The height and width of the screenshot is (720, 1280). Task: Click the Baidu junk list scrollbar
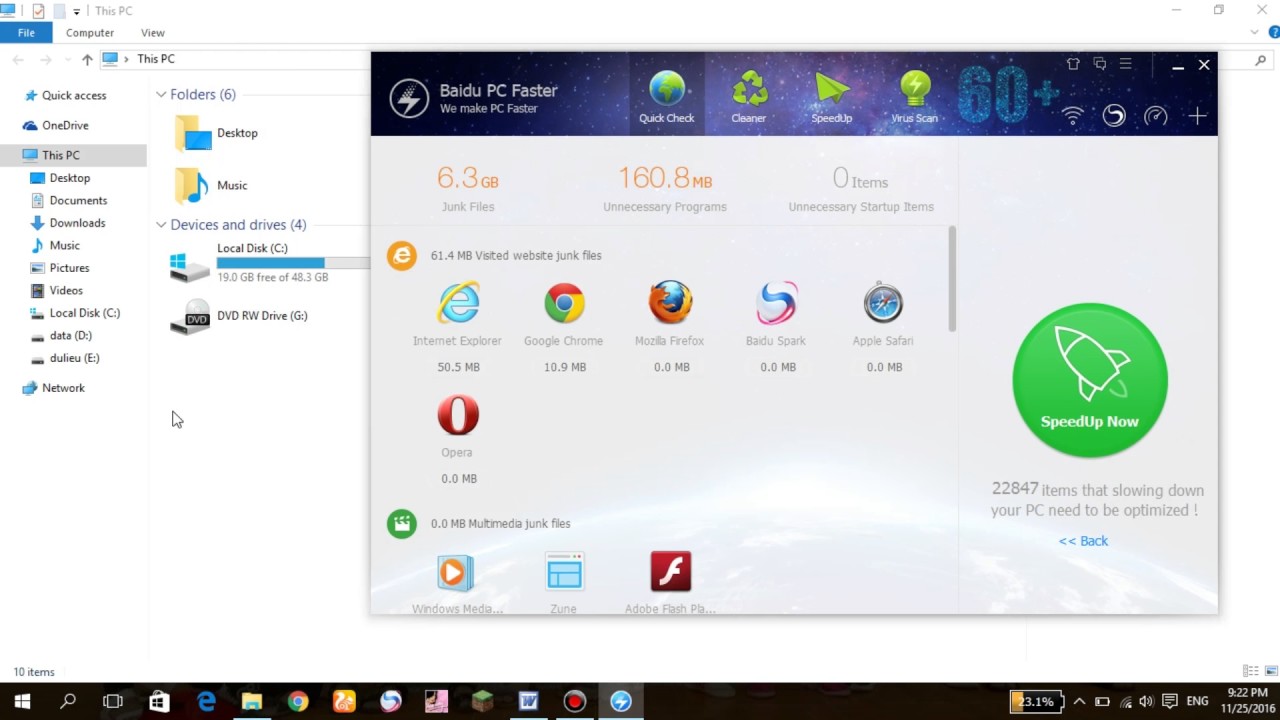pyautogui.click(x=952, y=279)
